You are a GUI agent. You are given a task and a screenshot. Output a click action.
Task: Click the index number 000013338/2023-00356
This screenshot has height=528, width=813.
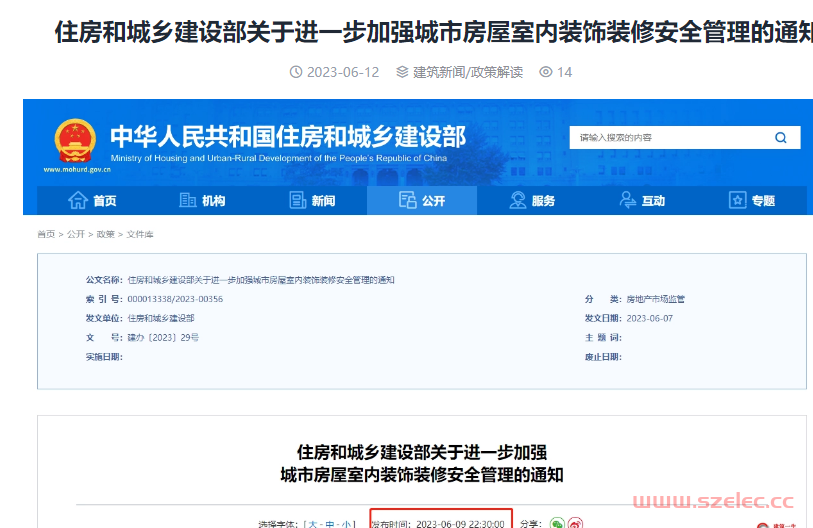click(x=175, y=299)
